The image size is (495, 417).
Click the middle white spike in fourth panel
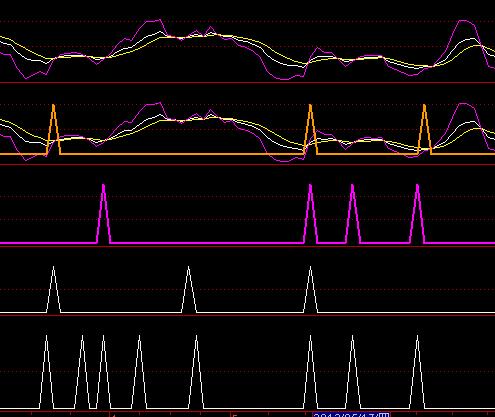tap(189, 289)
